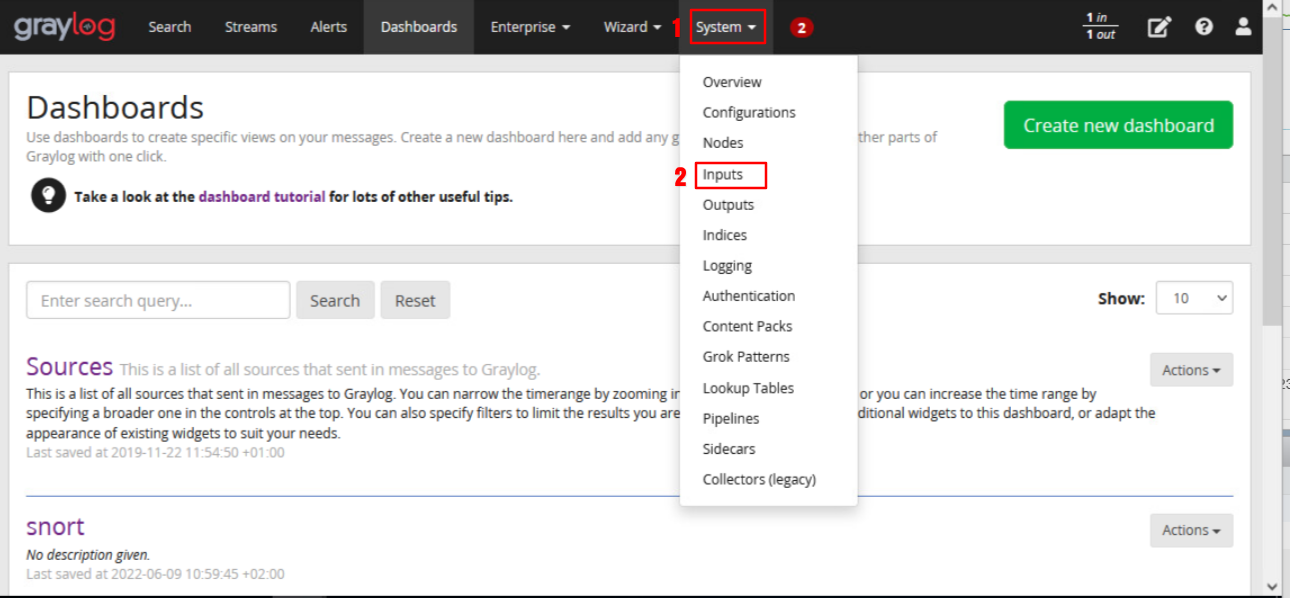Expand the Wizard dropdown menu
The width and height of the screenshot is (1290, 598).
(x=632, y=27)
